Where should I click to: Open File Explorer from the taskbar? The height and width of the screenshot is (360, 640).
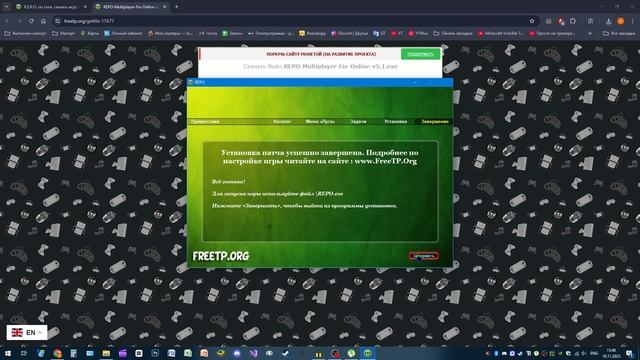click(x=106, y=353)
